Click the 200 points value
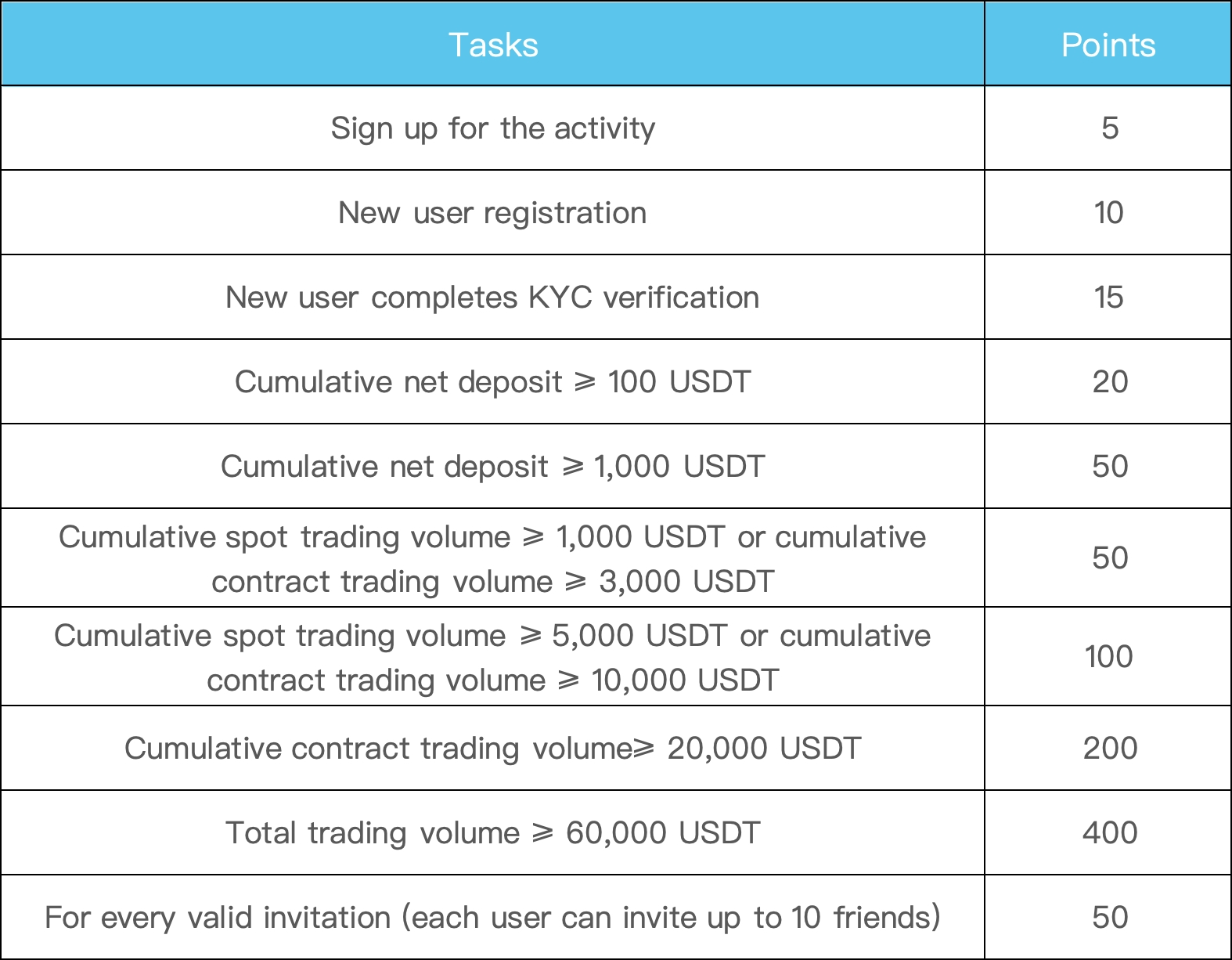The image size is (1232, 960). (x=1109, y=749)
